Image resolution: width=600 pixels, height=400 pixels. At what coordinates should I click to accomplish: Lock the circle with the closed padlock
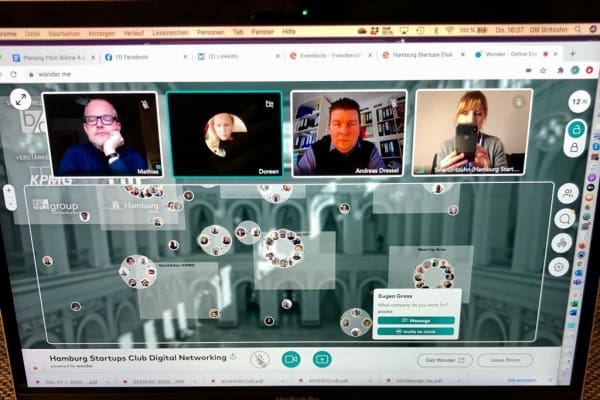click(574, 147)
